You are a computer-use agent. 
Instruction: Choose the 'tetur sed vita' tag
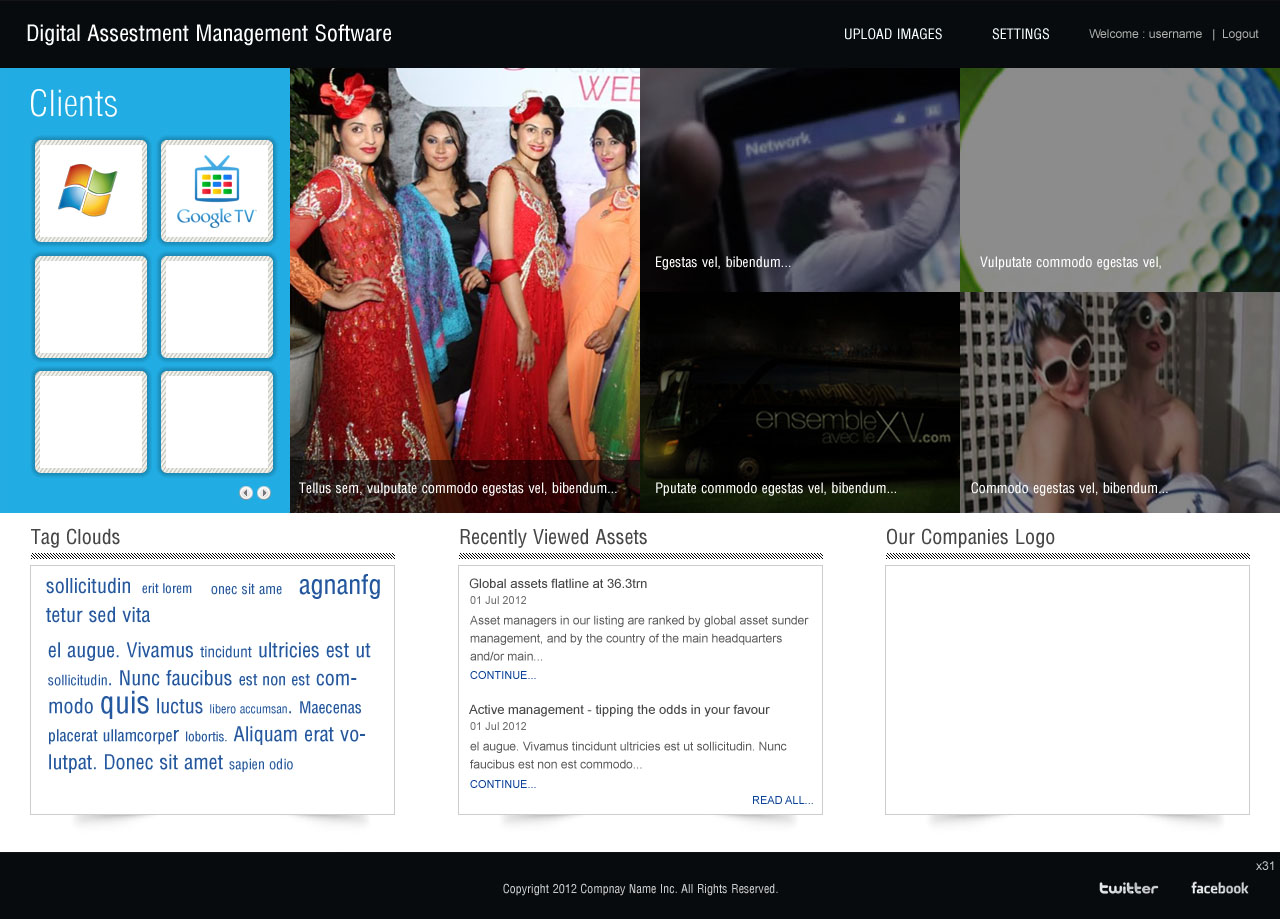click(x=98, y=615)
